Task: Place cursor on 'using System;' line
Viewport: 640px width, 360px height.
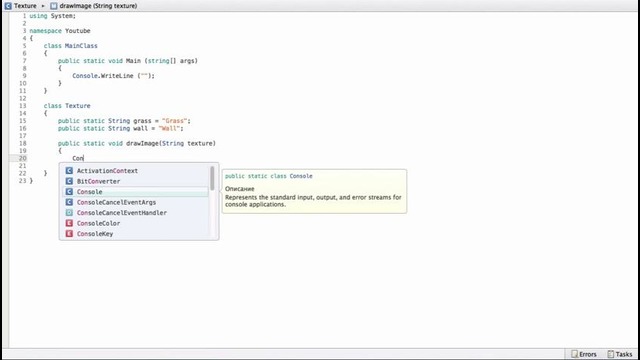Action: 52,16
